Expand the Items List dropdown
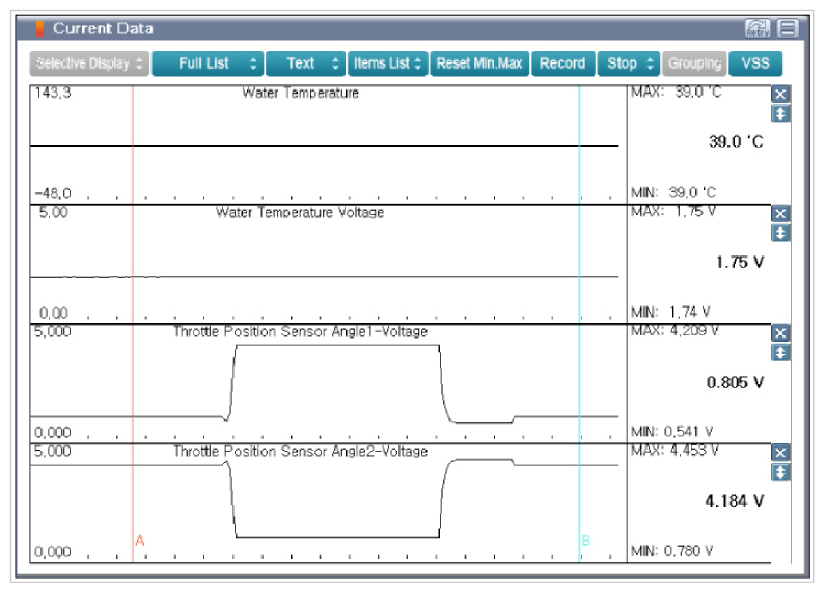 pos(388,63)
